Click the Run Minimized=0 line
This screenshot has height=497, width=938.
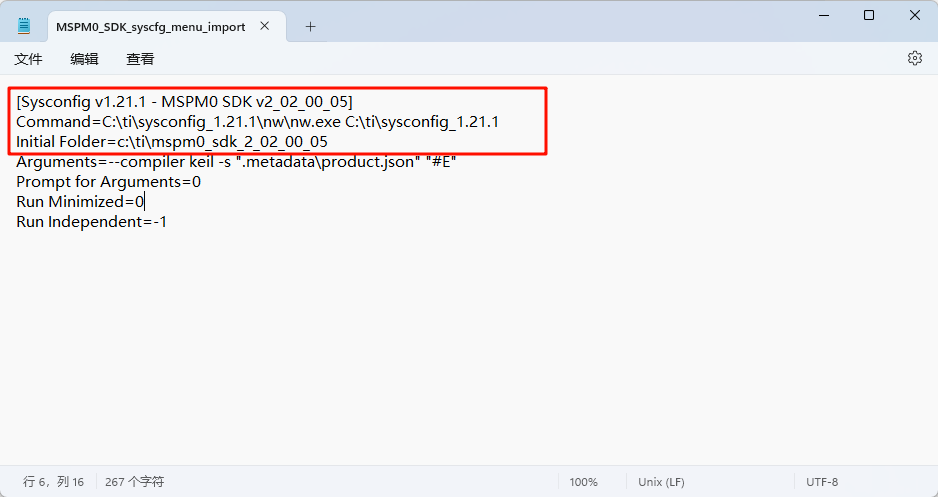(80, 202)
